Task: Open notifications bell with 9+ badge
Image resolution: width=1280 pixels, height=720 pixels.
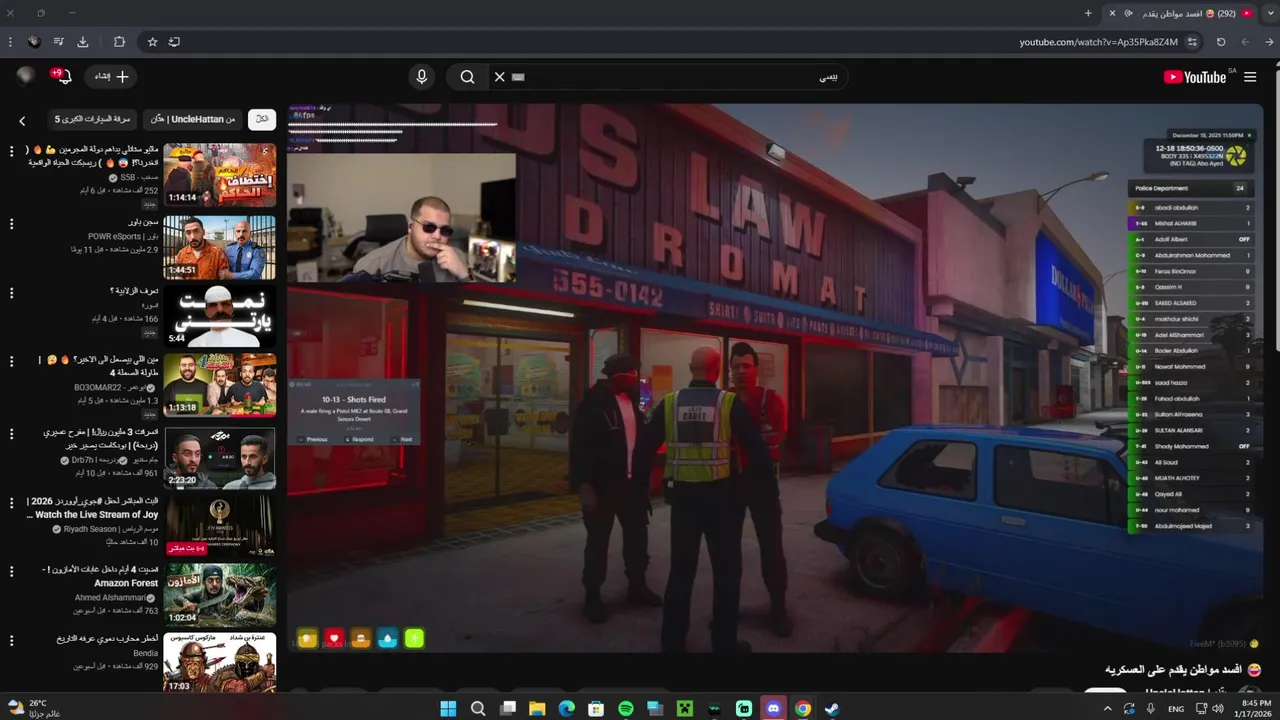Action: [x=62, y=77]
